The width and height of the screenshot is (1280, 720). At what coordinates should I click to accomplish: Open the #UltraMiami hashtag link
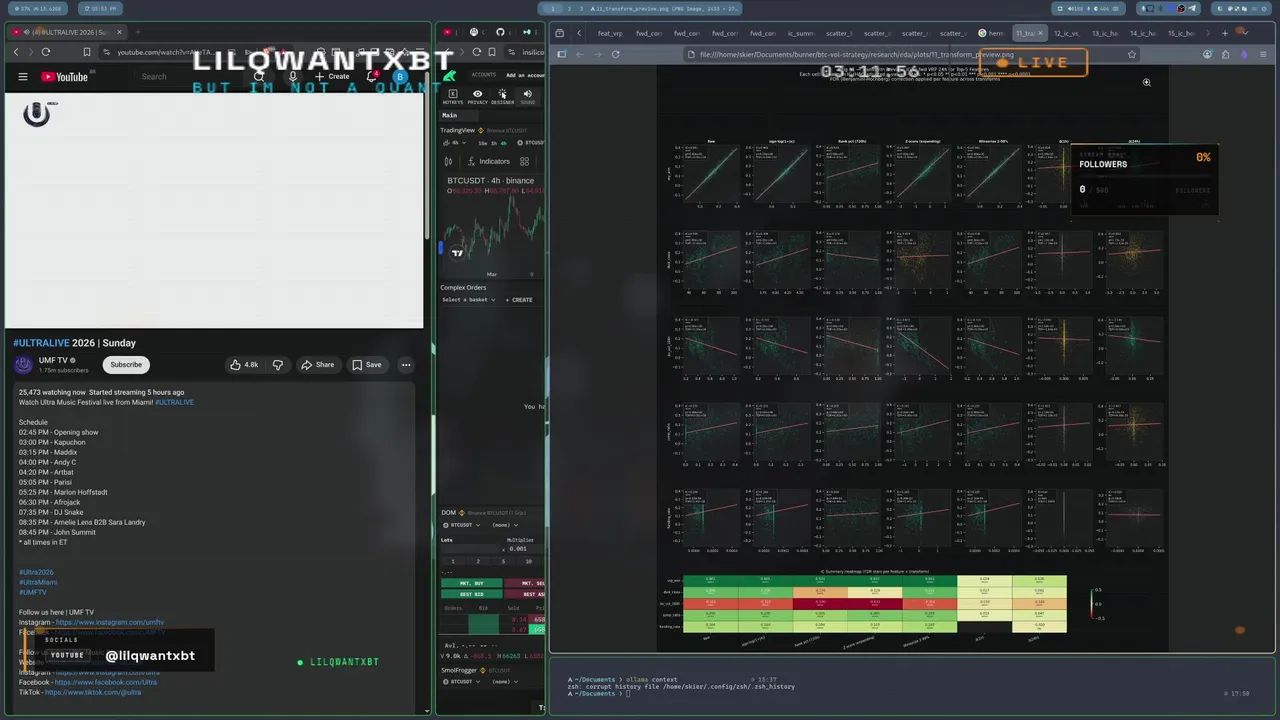(x=38, y=582)
